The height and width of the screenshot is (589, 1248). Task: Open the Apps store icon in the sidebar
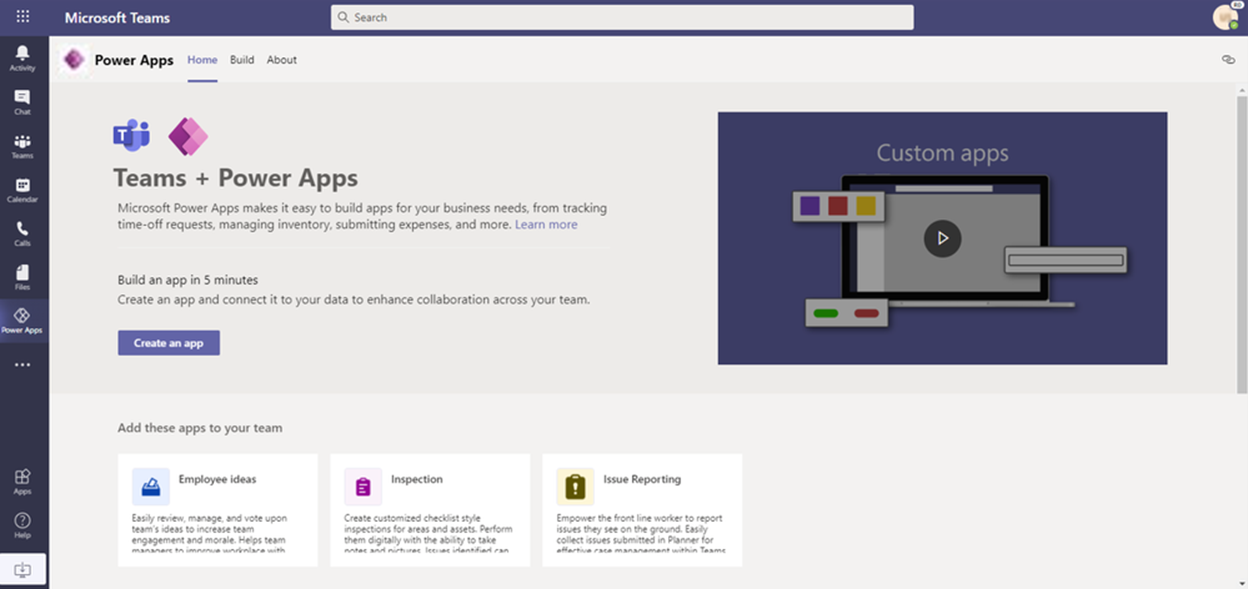(x=22, y=482)
